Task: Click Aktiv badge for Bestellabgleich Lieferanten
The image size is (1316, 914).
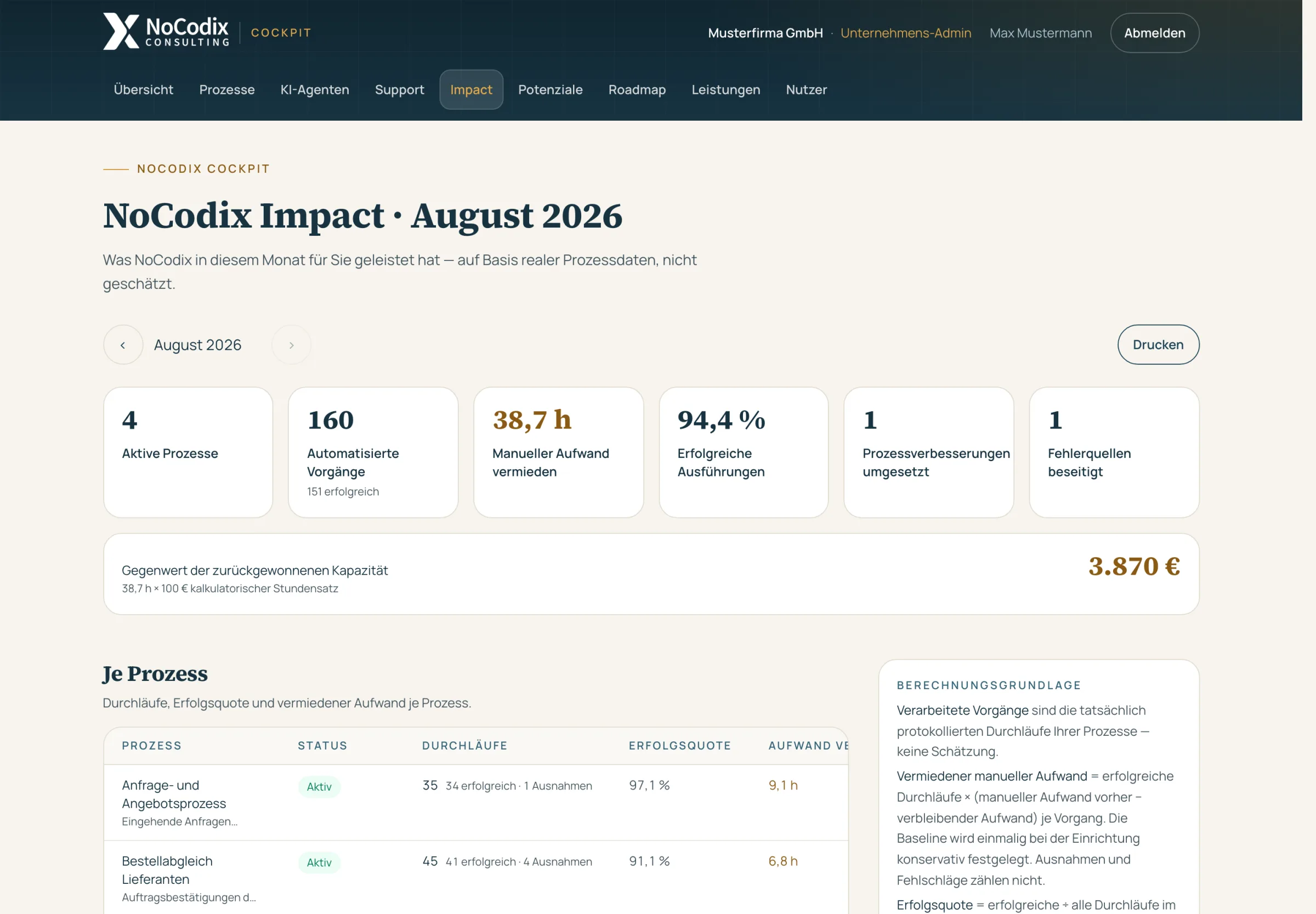Action: [319, 862]
